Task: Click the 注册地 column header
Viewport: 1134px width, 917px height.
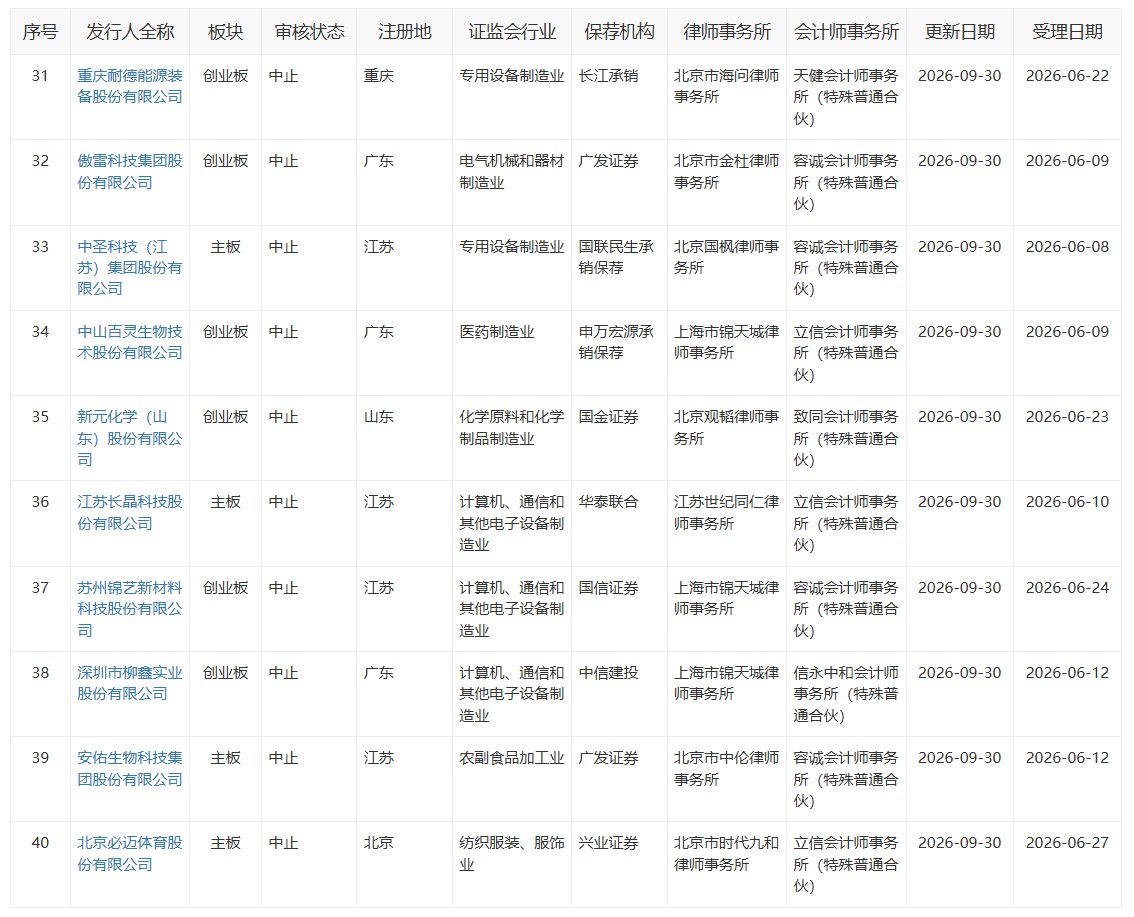Action: [x=404, y=32]
